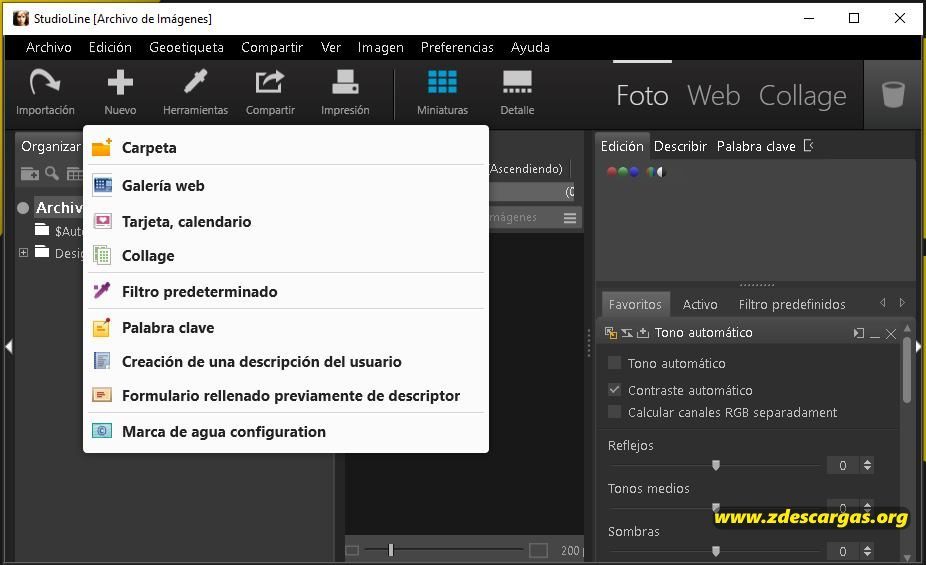Check Calcular canales RGB separadament

614,411
